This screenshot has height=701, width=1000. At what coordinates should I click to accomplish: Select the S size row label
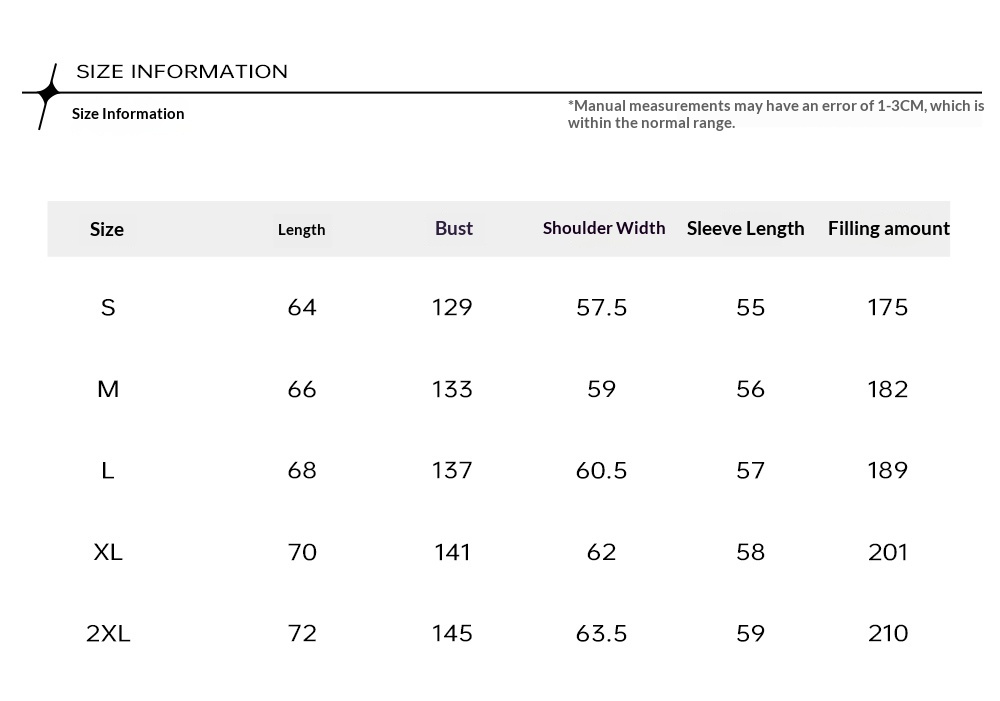108,308
